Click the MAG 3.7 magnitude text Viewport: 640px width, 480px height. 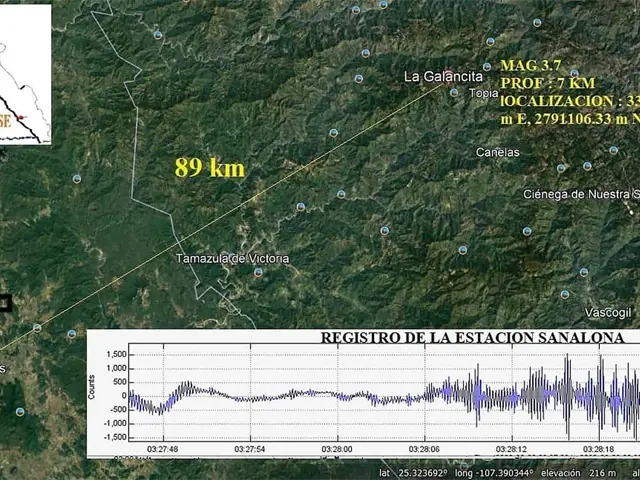pos(530,65)
